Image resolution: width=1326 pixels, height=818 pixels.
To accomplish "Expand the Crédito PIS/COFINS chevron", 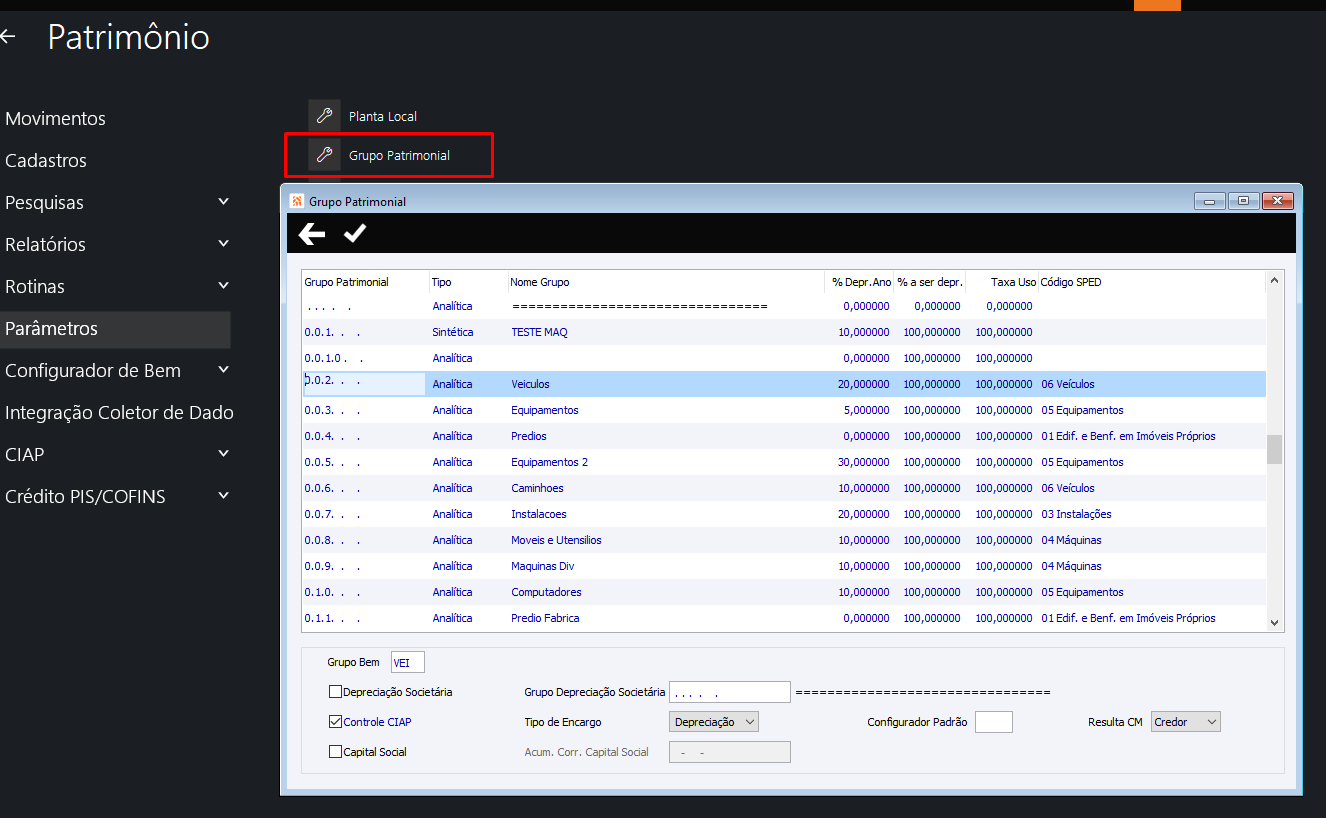I will (223, 496).
